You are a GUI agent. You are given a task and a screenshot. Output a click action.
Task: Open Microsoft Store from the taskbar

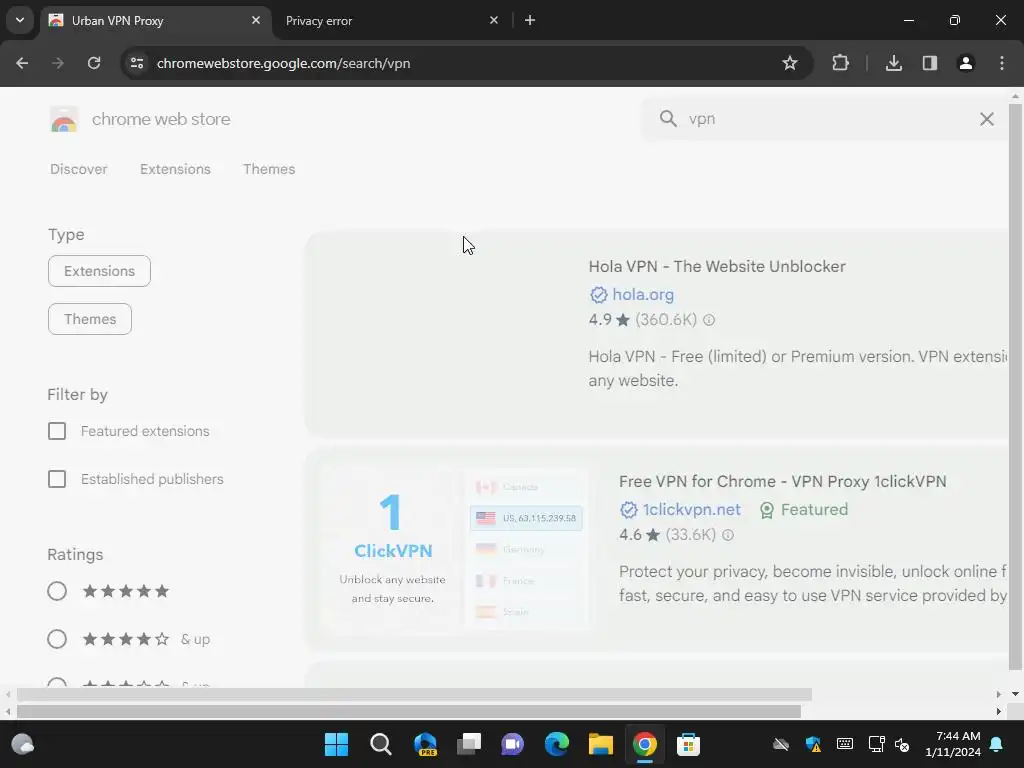(688, 744)
